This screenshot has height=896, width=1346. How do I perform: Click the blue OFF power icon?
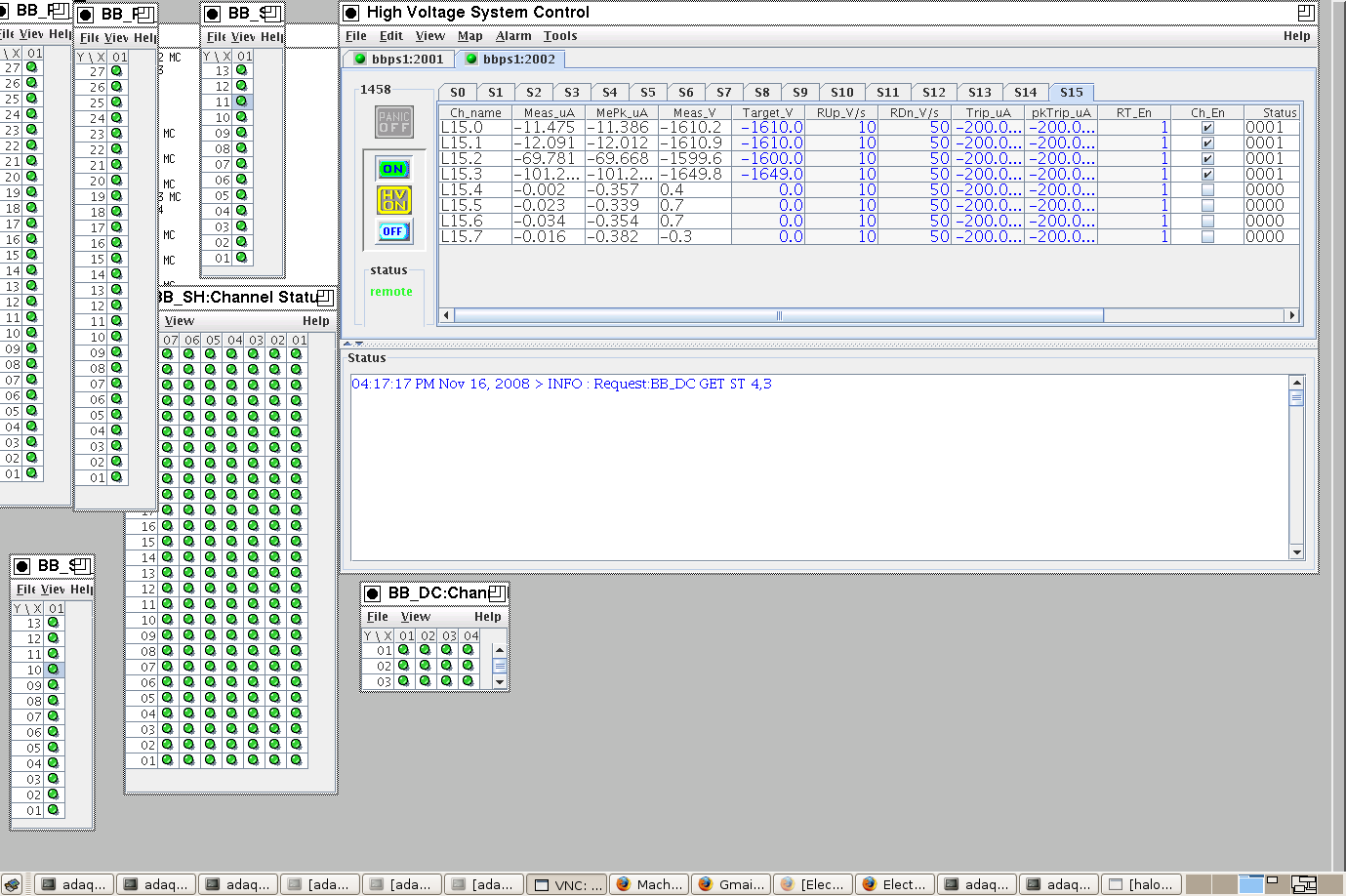click(394, 231)
